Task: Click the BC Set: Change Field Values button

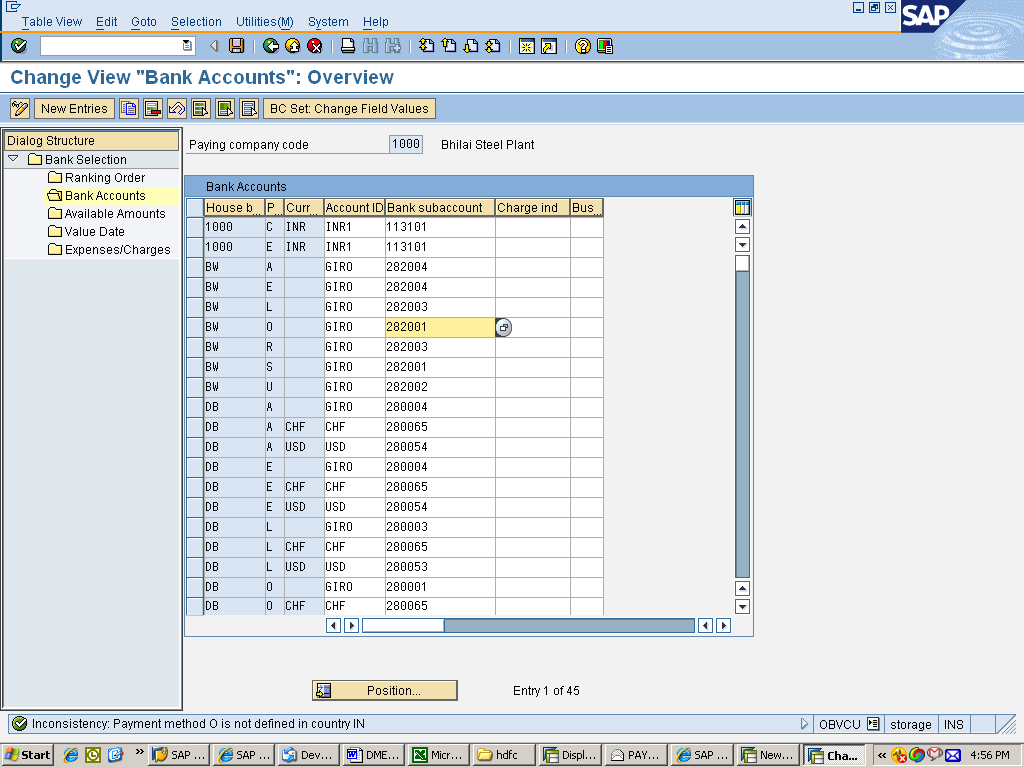Action: click(x=349, y=109)
